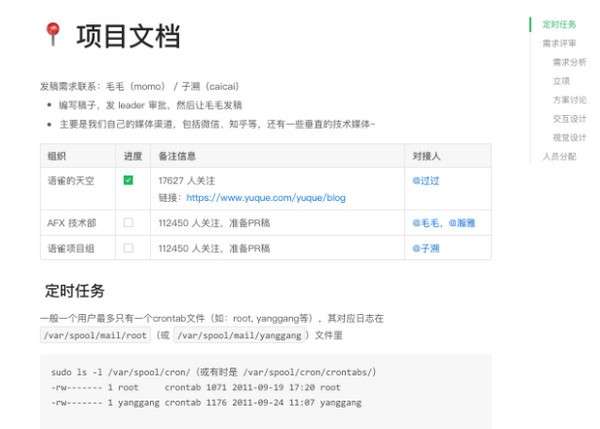
Task: Click the 对接人 table column header
Action: click(426, 156)
